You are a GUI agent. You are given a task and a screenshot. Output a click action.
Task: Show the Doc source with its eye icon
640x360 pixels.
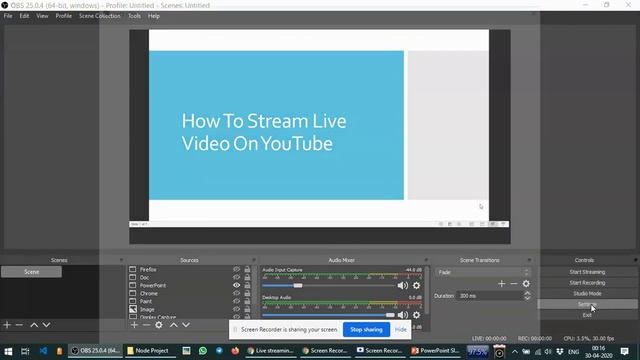[236, 277]
